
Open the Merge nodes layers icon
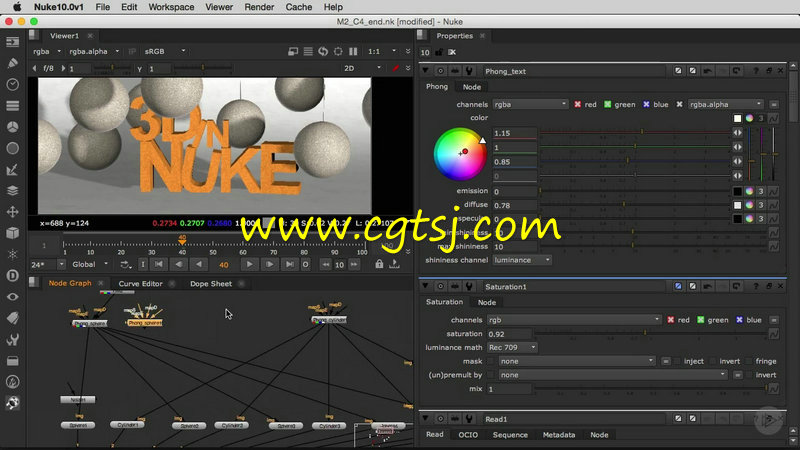pos(13,190)
